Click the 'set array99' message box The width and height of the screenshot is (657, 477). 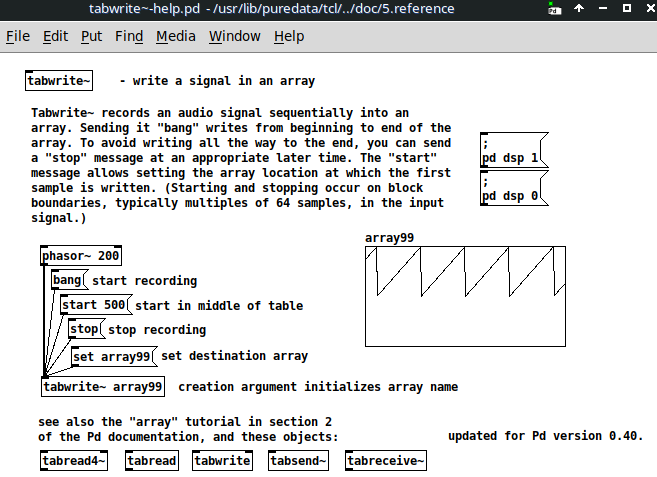click(x=114, y=357)
